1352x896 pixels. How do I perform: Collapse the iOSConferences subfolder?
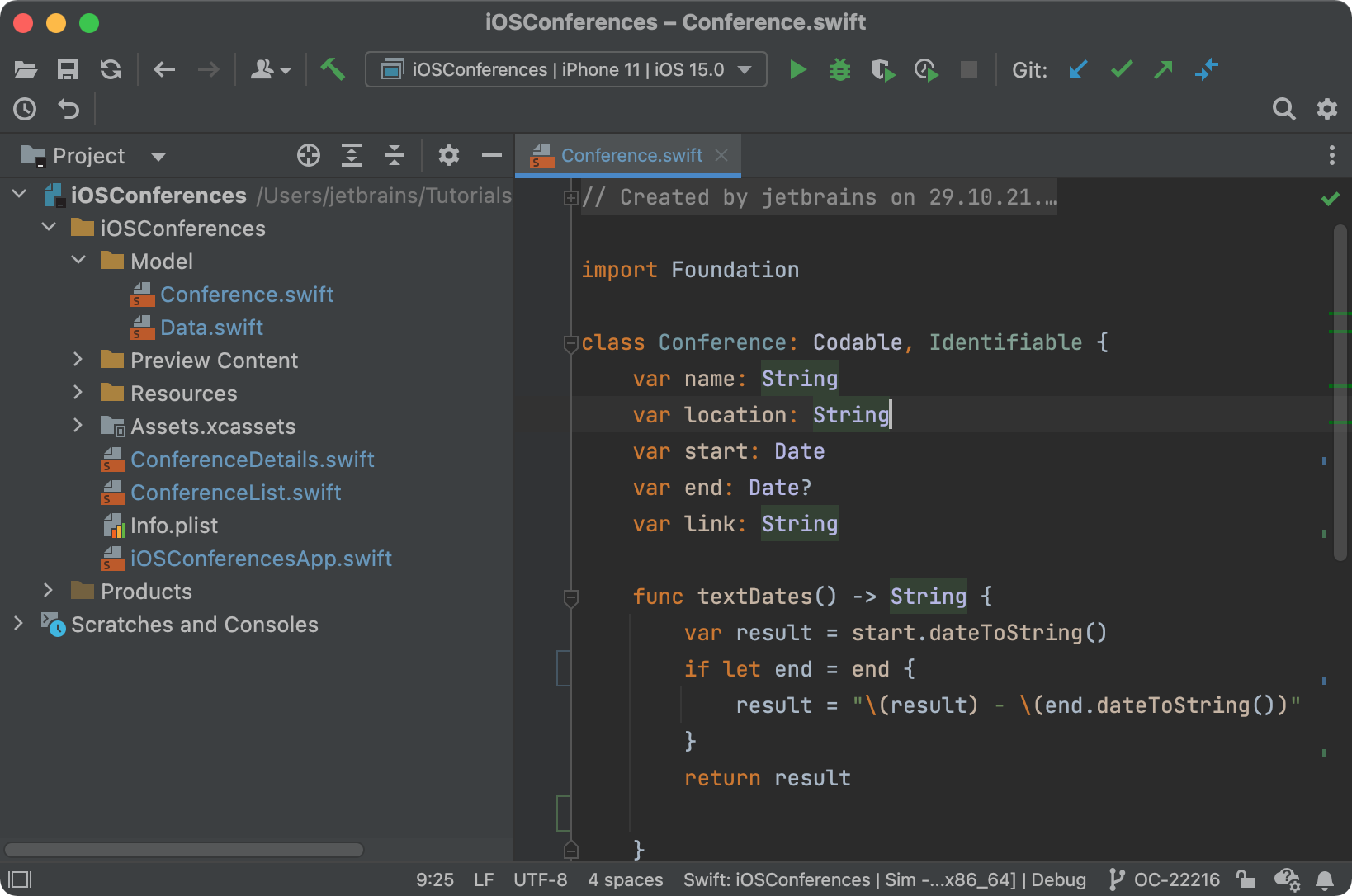click(x=49, y=227)
